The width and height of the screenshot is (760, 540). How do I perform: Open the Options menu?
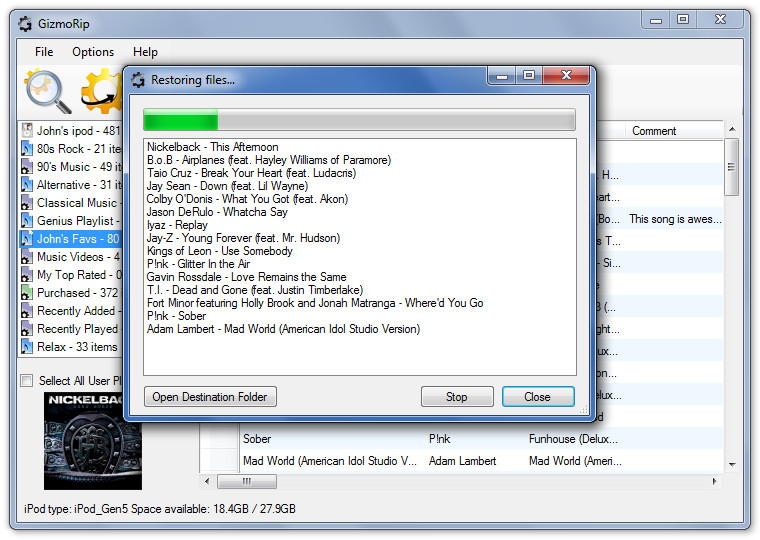93,52
